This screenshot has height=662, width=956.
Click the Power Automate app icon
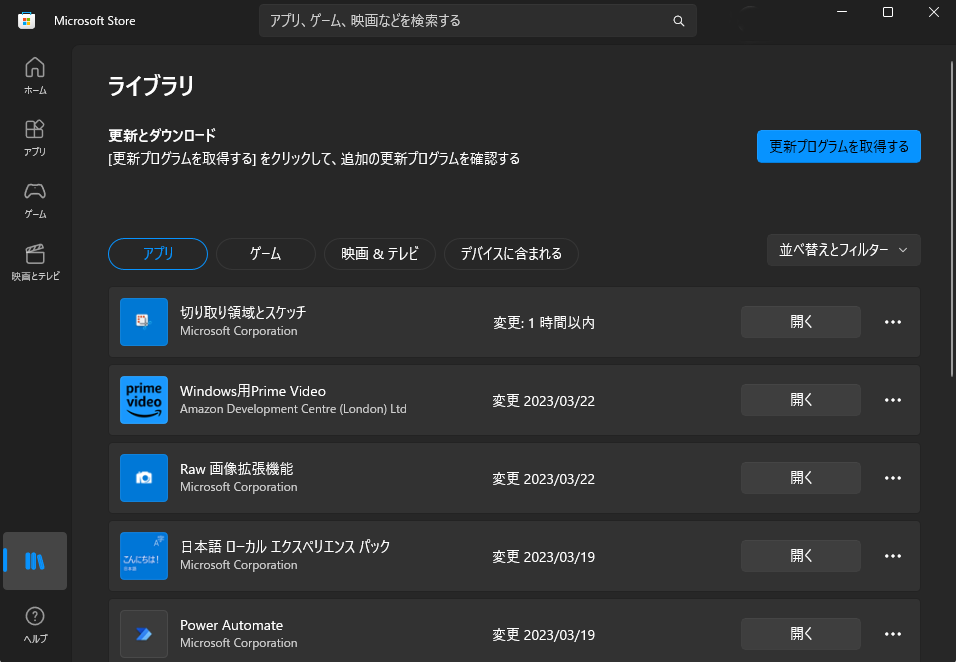(144, 634)
